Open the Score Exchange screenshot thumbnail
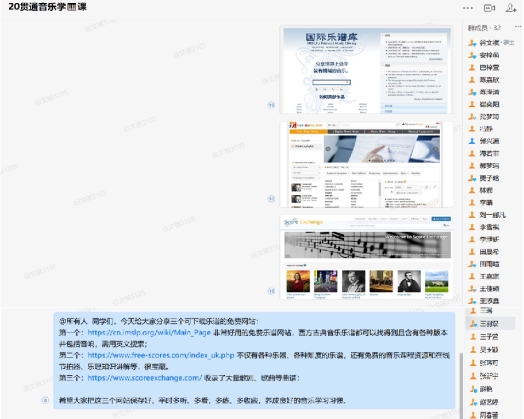The height and width of the screenshot is (419, 524). click(x=366, y=257)
